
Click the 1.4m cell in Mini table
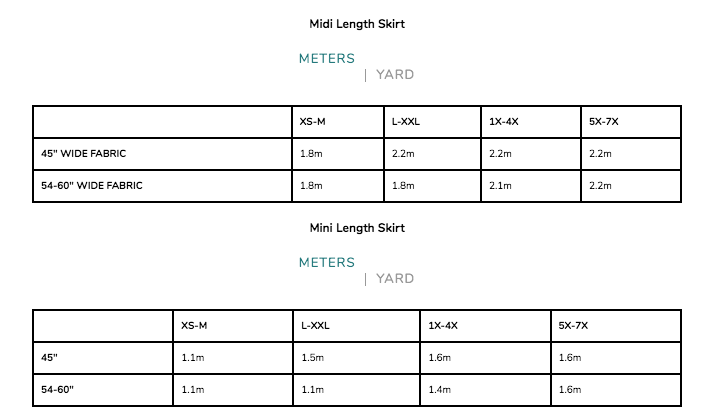(440, 389)
